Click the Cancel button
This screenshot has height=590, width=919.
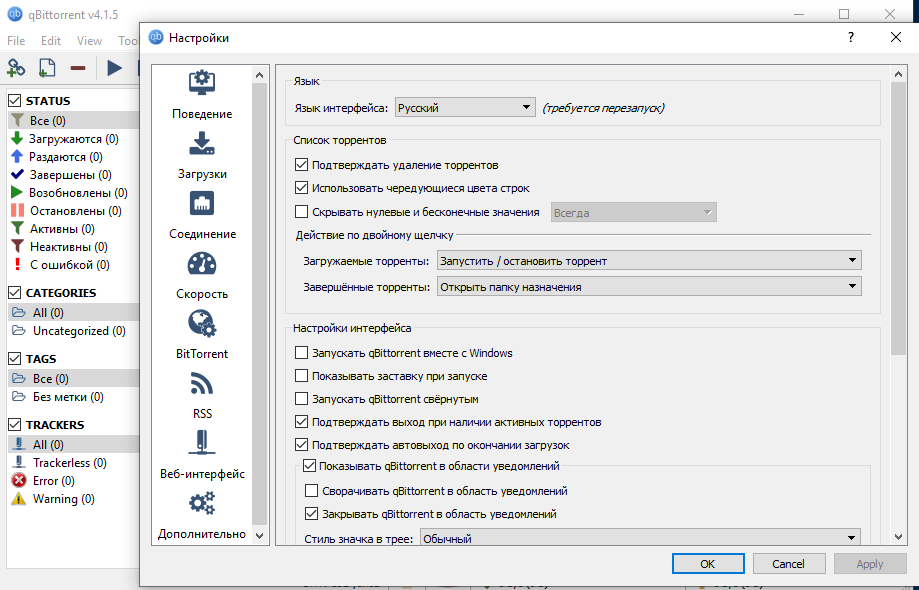pos(788,564)
